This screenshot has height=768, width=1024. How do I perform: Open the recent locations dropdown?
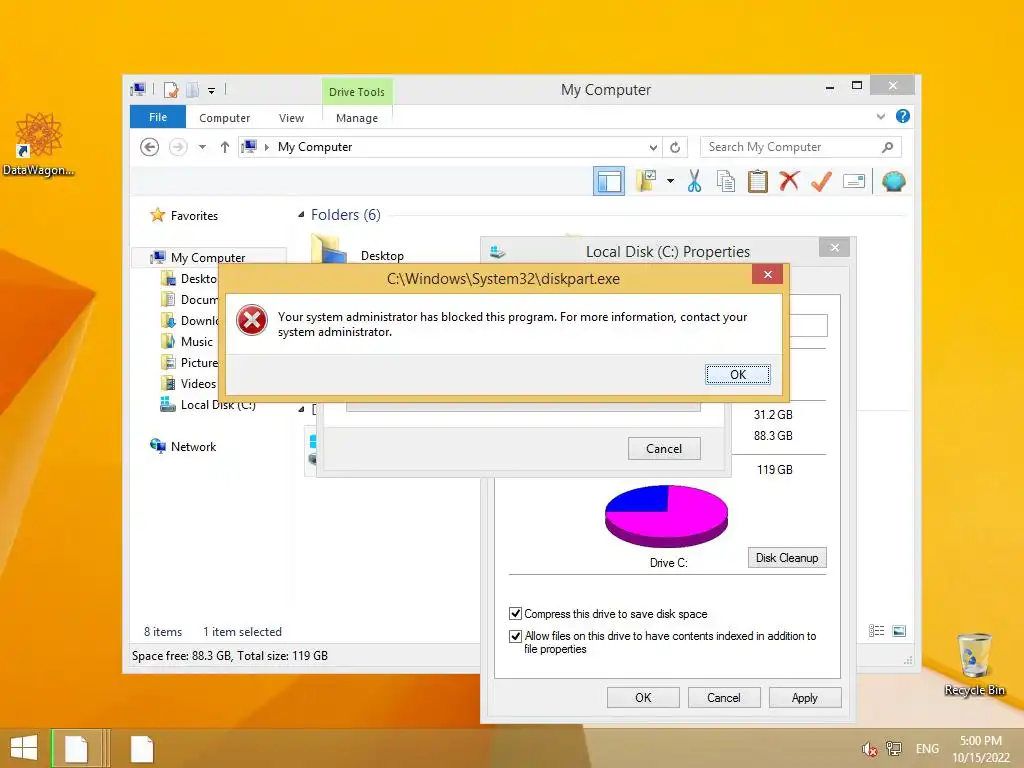tap(202, 147)
